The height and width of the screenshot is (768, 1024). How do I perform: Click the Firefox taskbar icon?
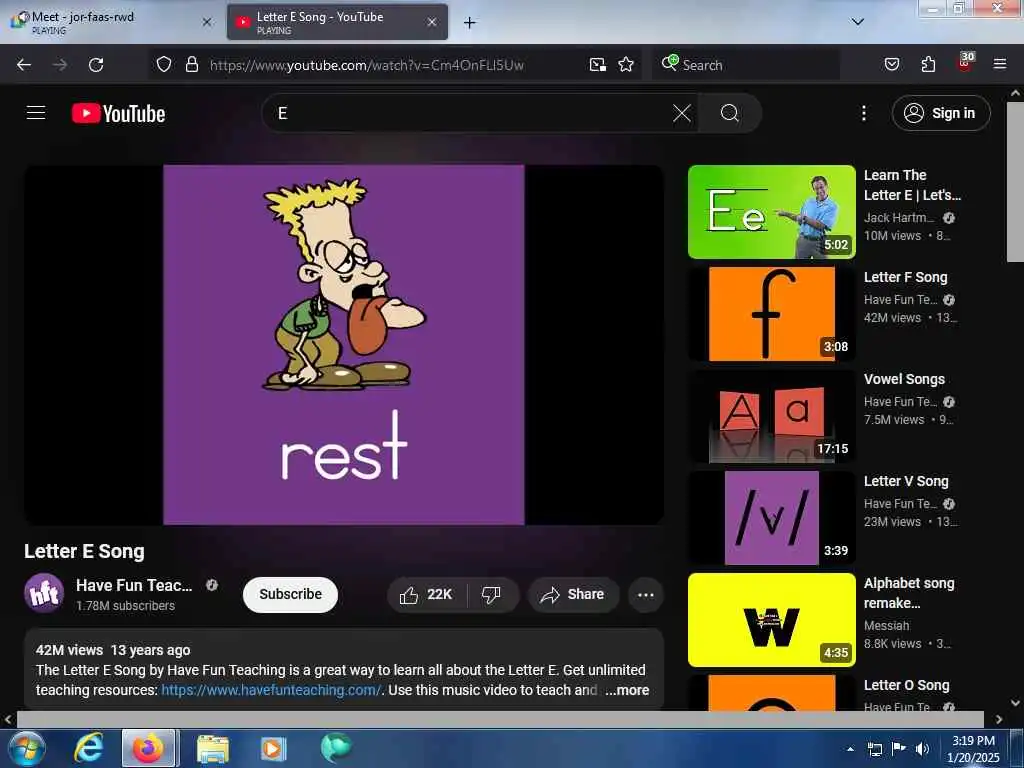(148, 748)
